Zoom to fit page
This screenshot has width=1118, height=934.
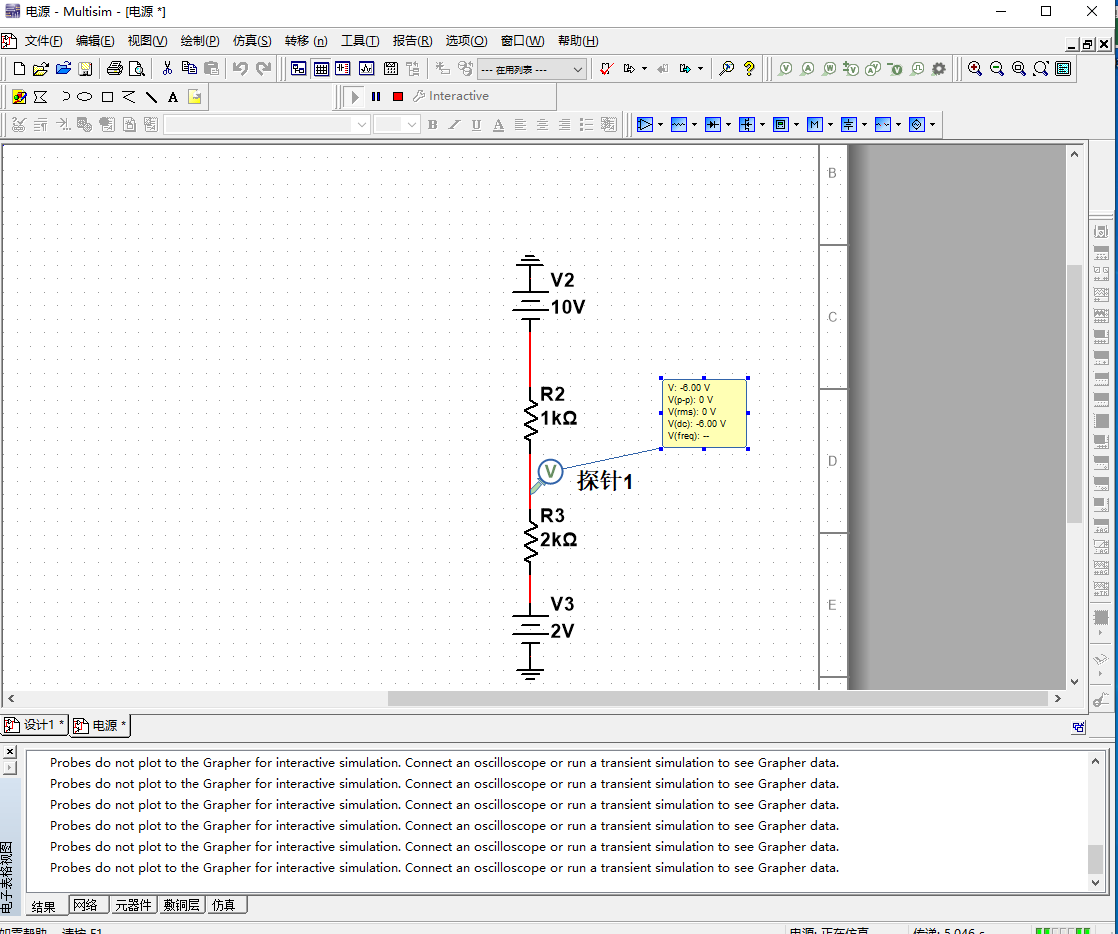pos(1041,68)
